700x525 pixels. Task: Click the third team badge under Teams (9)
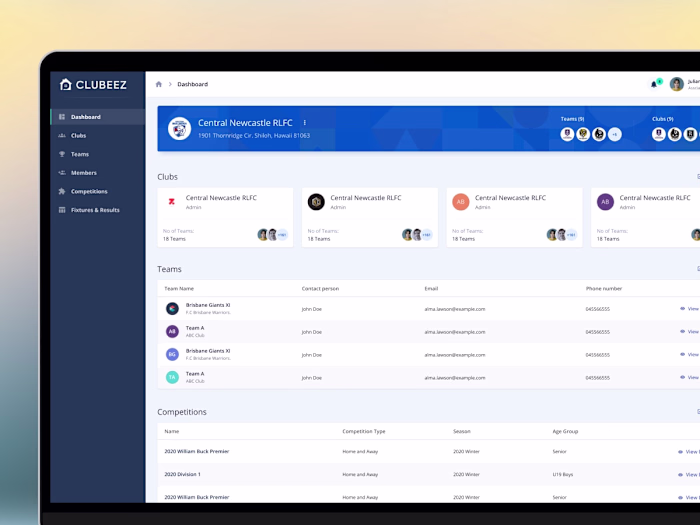(x=599, y=134)
